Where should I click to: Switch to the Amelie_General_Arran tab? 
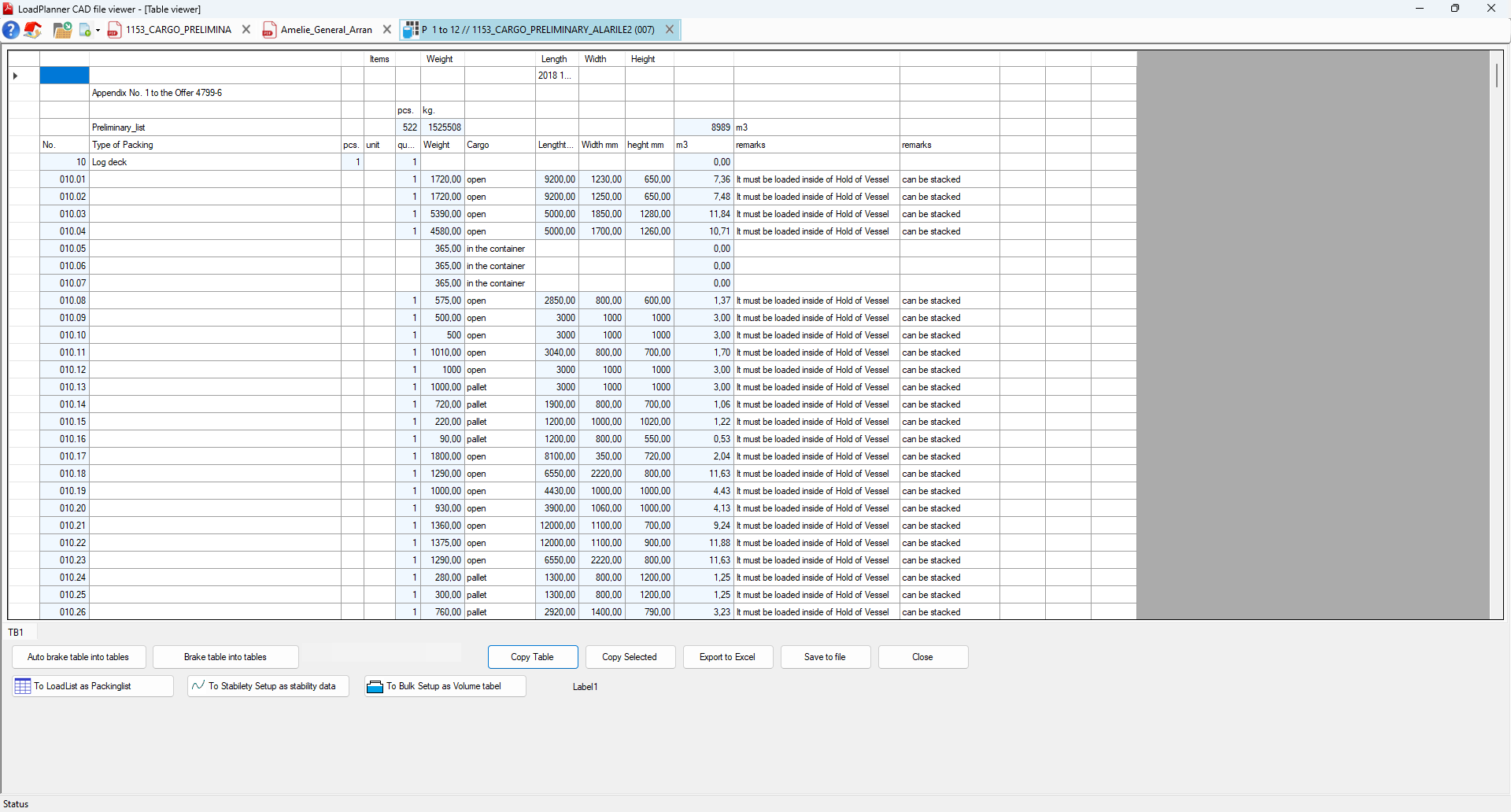327,30
